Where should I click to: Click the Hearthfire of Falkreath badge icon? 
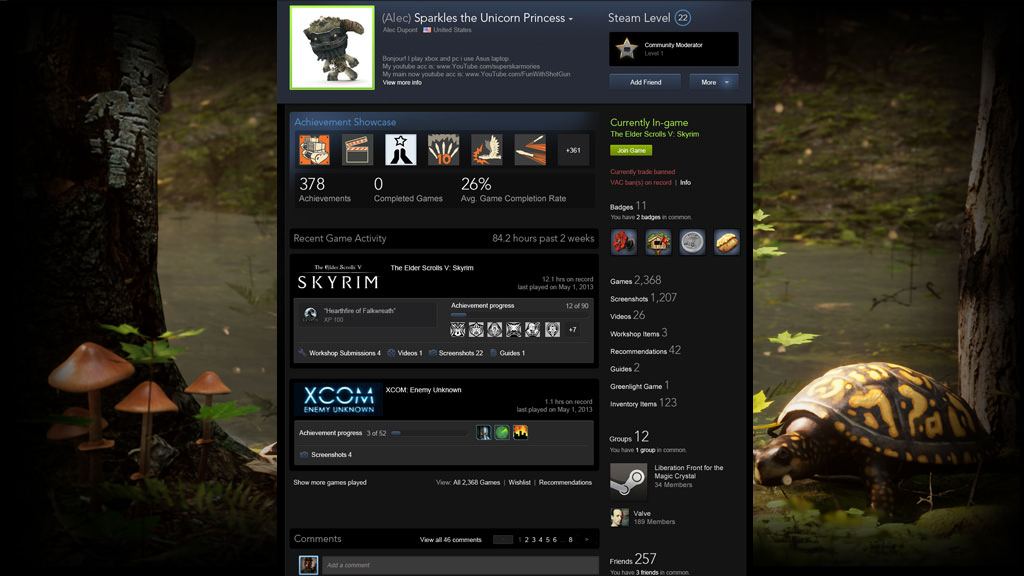point(310,315)
